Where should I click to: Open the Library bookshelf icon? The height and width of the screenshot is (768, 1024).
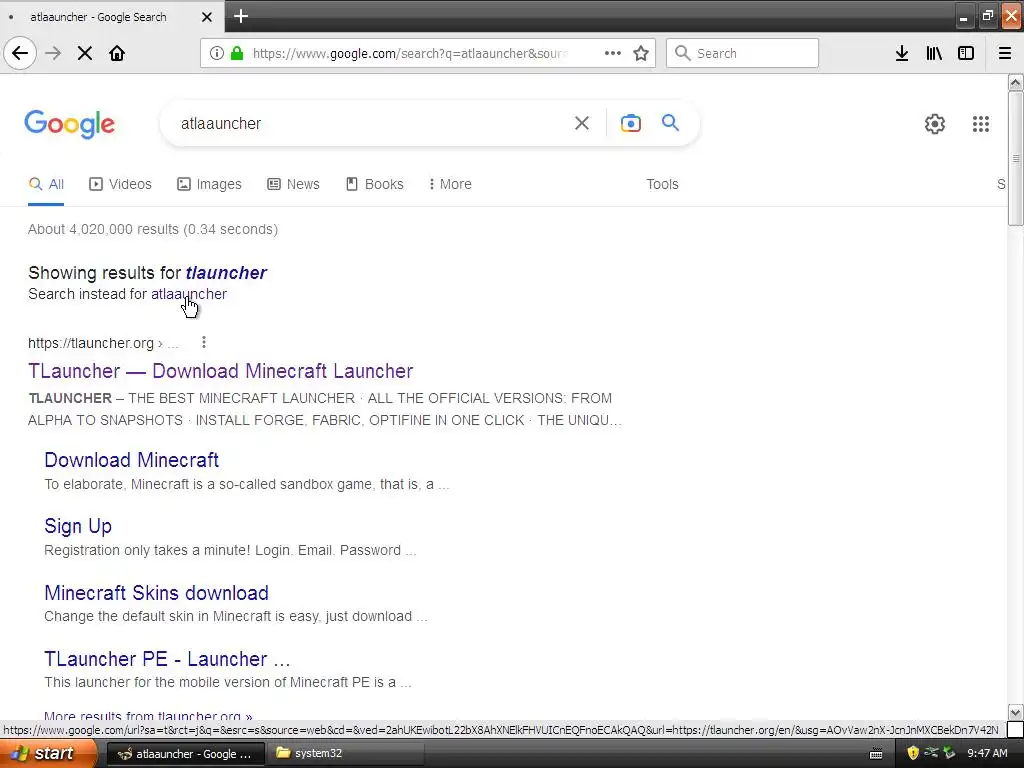[x=934, y=53]
